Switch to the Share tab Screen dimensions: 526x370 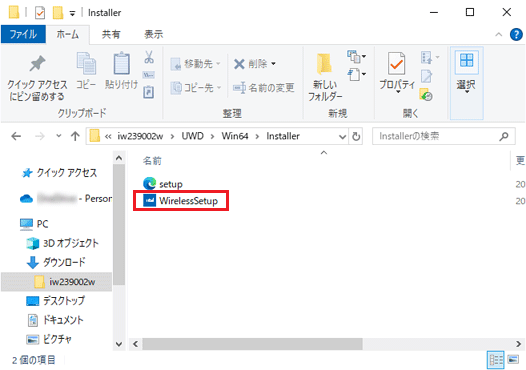tap(111, 34)
